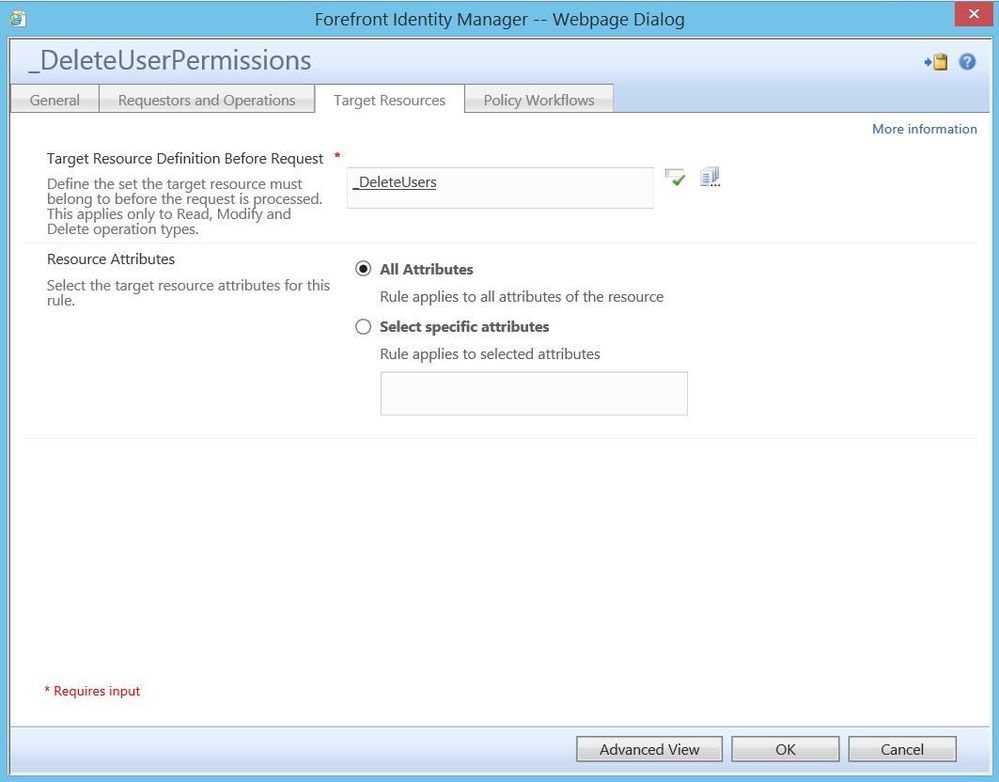Click the _DeleteUsers set link
The image size is (999, 782).
pyautogui.click(x=395, y=182)
